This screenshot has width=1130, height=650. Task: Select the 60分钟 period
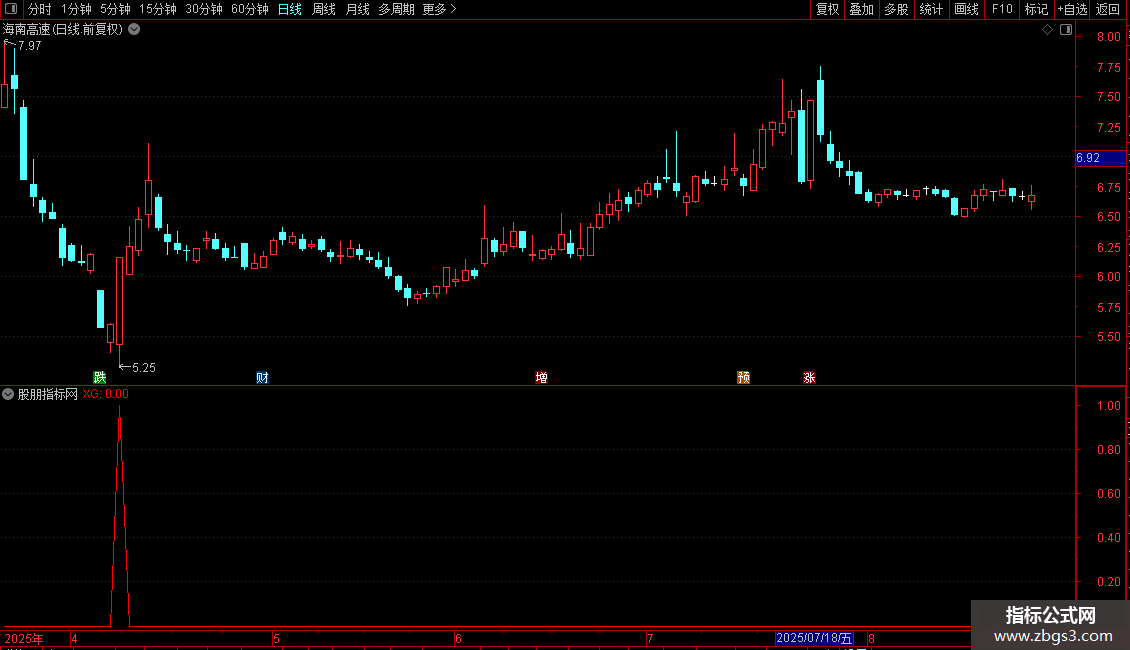tap(249, 9)
